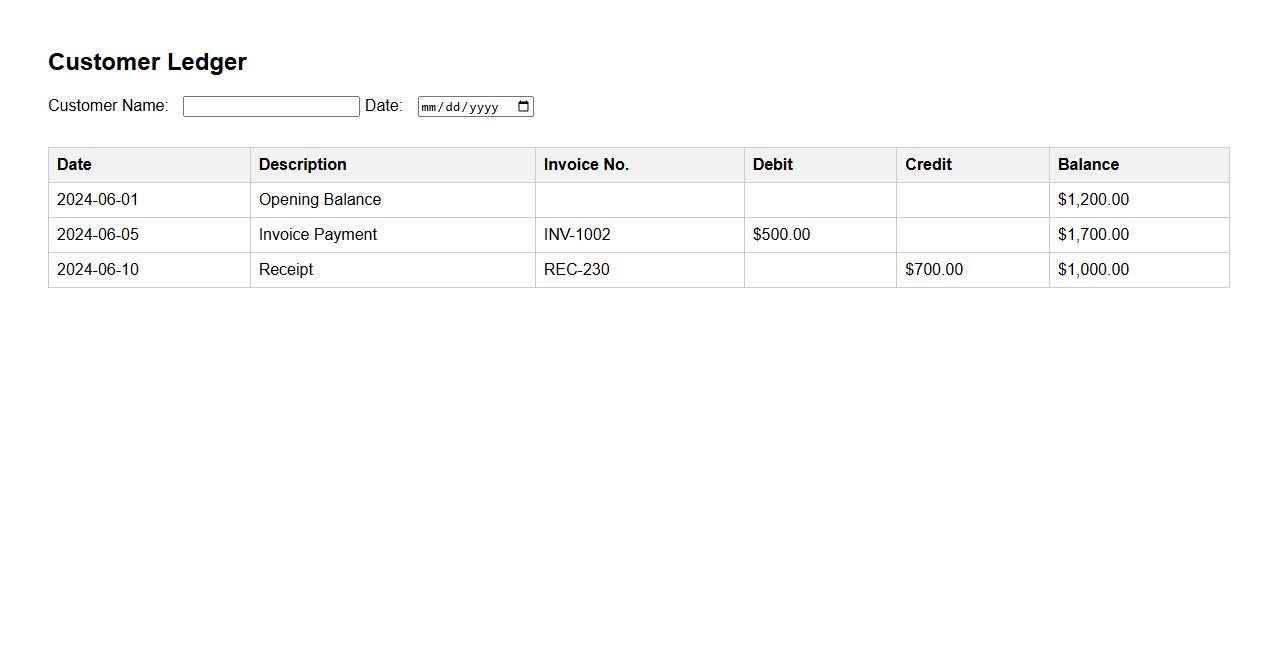Select the Description column header
The image size is (1278, 650).
[302, 165]
